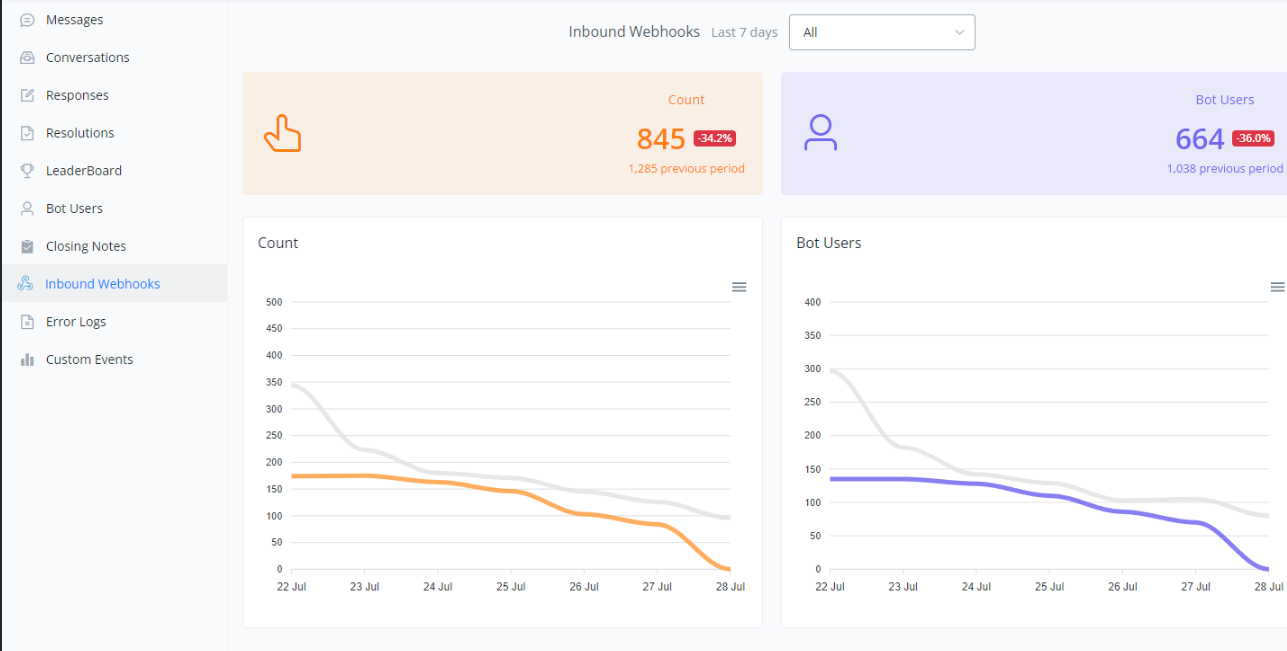Open the Count chart hamburger menu
The width and height of the screenshot is (1287, 651).
[739, 287]
